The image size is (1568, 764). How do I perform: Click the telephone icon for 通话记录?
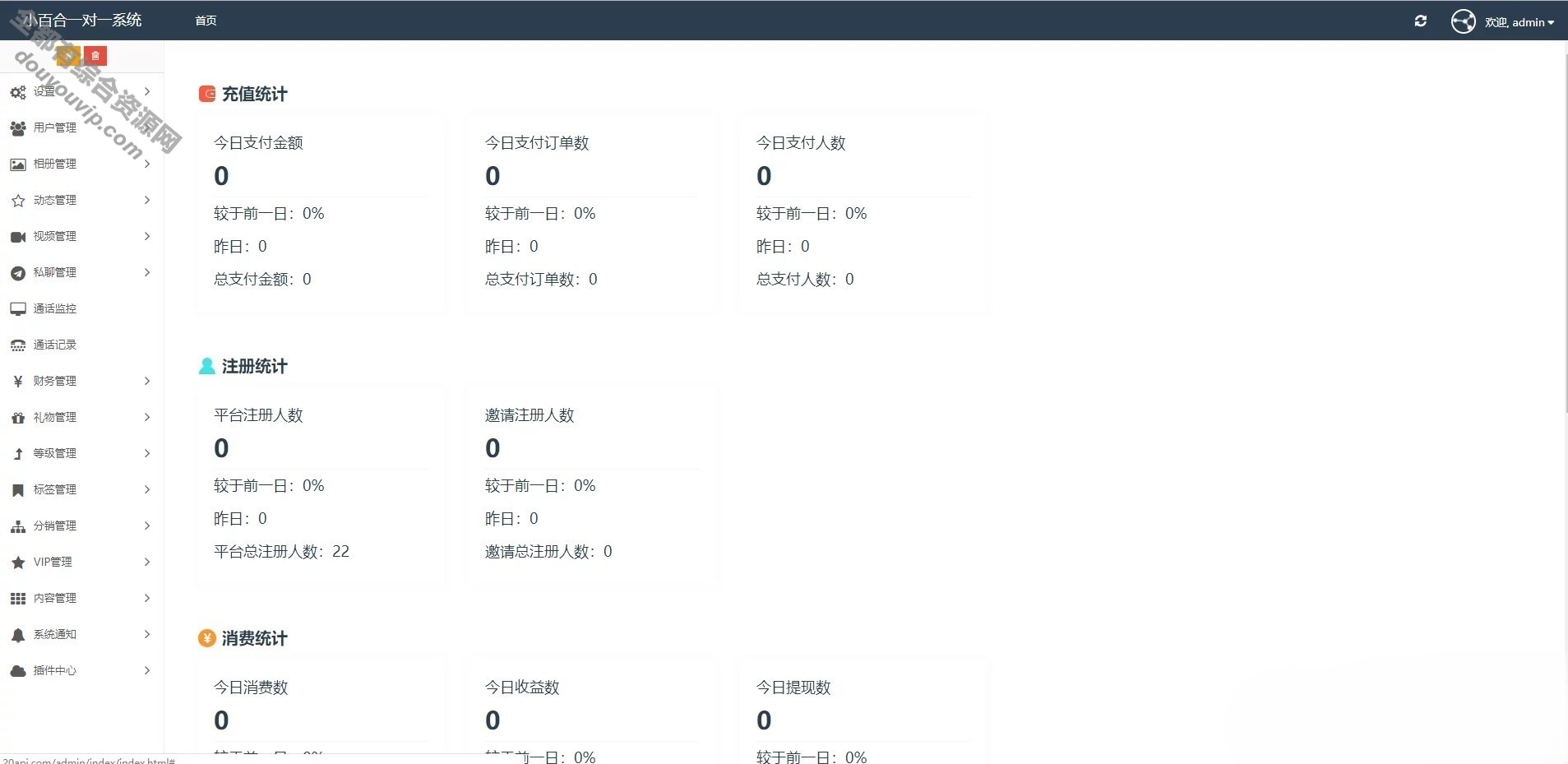click(18, 345)
